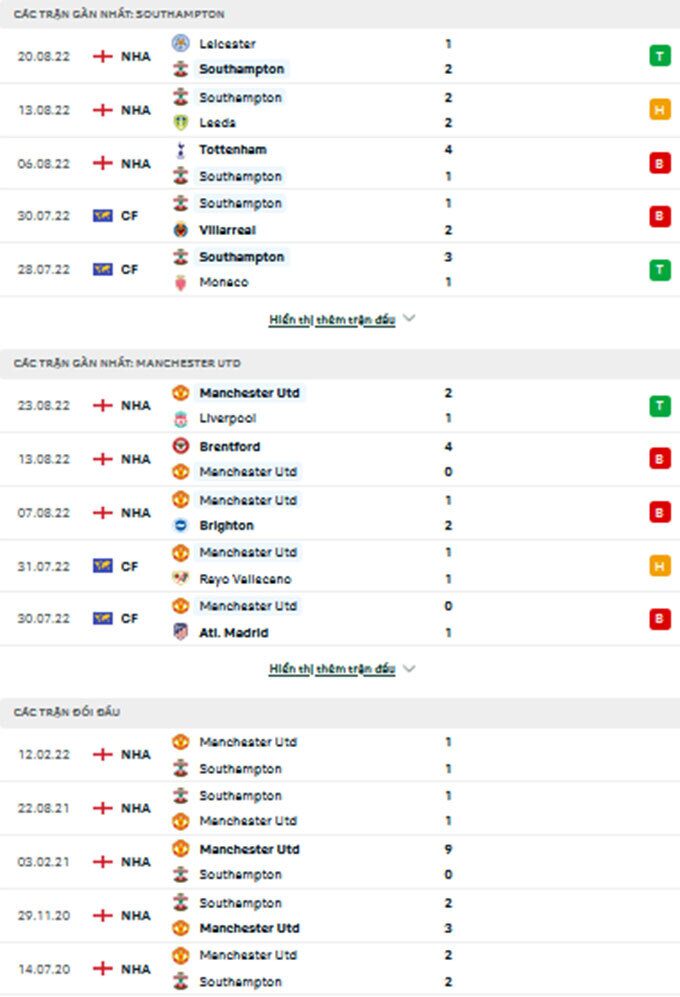Click the Leeds club crest icon

pos(180,123)
